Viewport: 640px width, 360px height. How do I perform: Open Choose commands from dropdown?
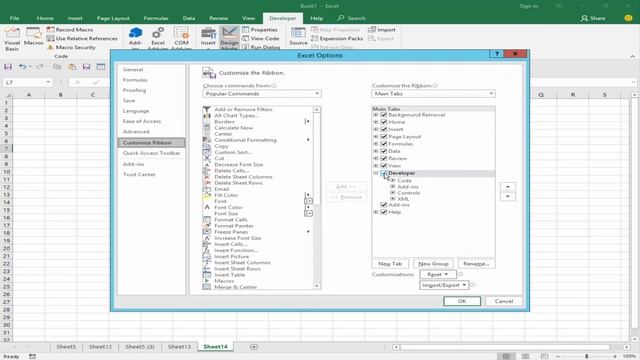pos(262,94)
